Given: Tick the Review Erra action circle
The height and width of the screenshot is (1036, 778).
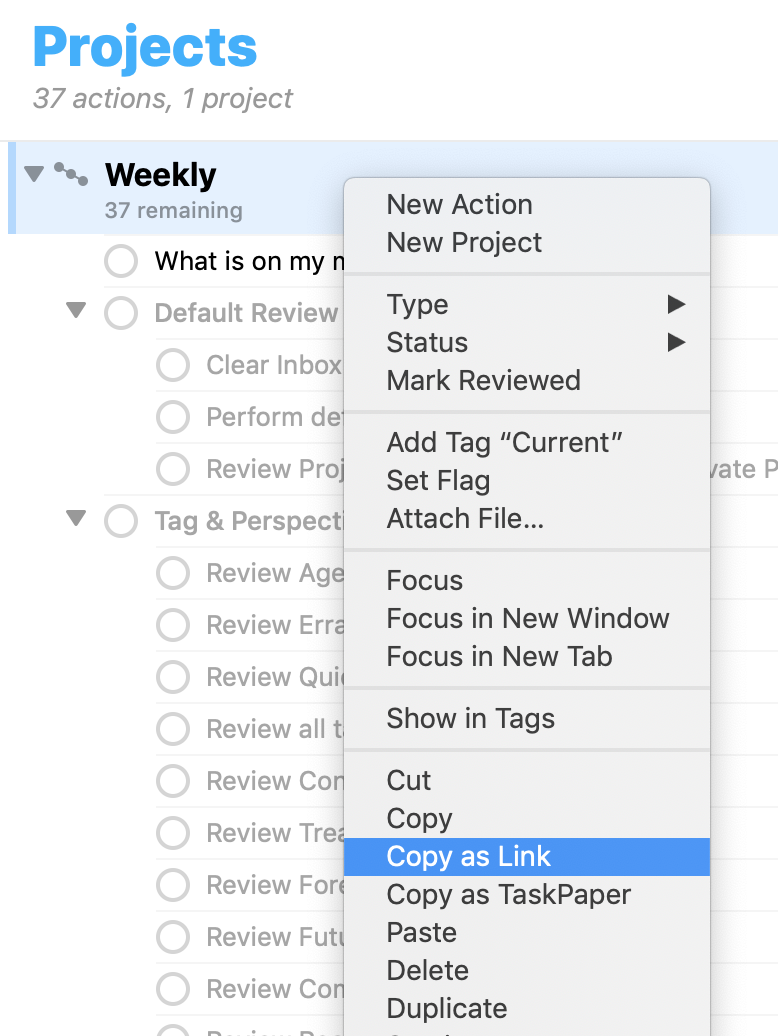Looking at the screenshot, I should (173, 625).
